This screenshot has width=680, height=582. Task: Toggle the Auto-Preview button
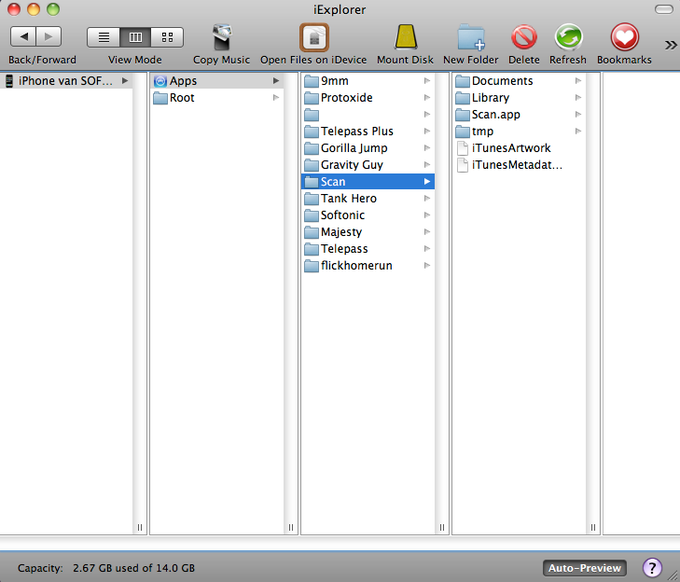point(585,568)
